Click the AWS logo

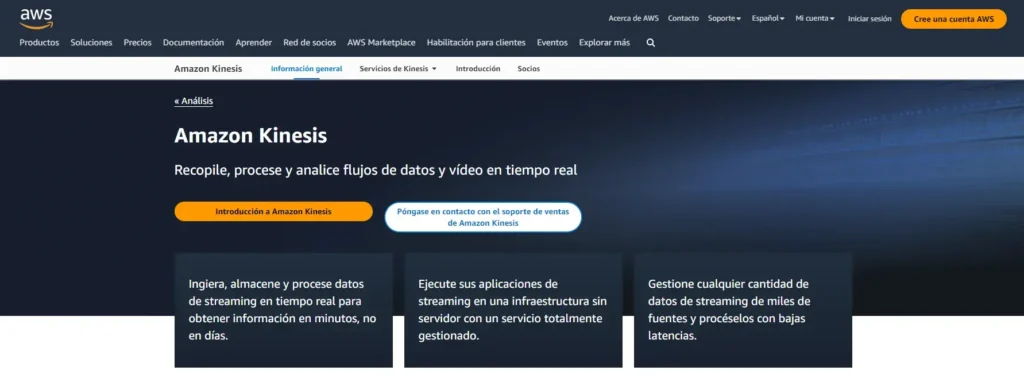(x=36, y=19)
